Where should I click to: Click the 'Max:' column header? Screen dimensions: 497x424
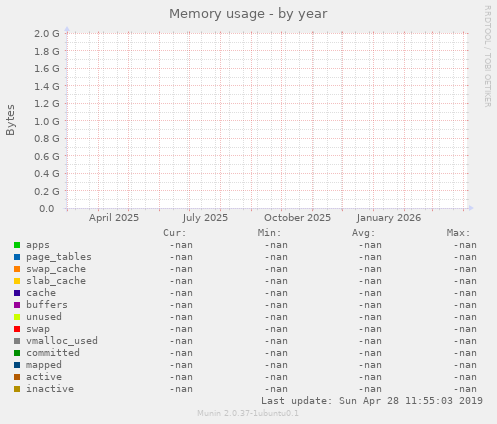[x=458, y=233]
